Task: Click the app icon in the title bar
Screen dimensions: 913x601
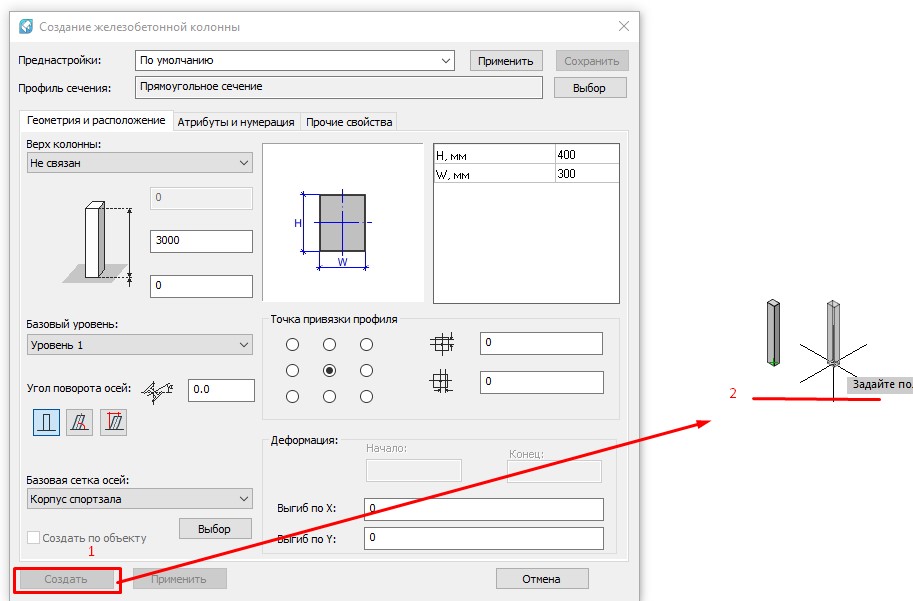Action: pos(26,27)
